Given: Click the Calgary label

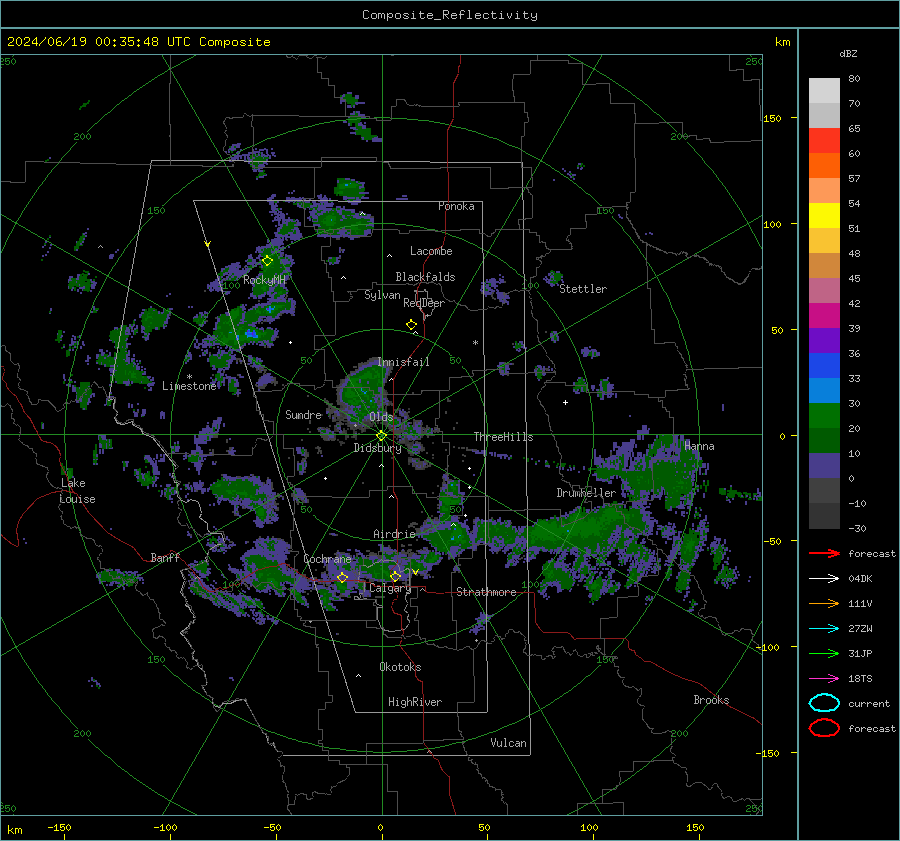Looking at the screenshot, I should (390, 588).
